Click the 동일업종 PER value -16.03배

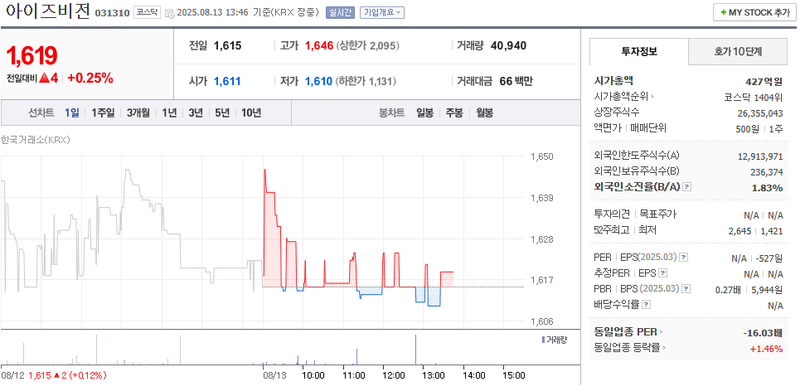coord(763,333)
